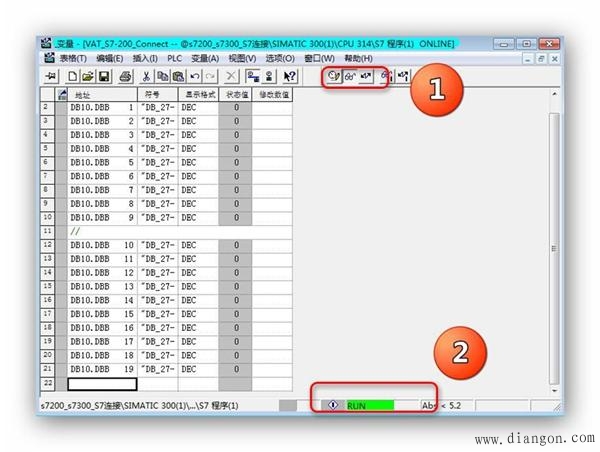Image resolution: width=600 pixels, height=452 pixels.
Task: Toggle Monitor Variable (glasses) icon
Action: [x=350, y=76]
